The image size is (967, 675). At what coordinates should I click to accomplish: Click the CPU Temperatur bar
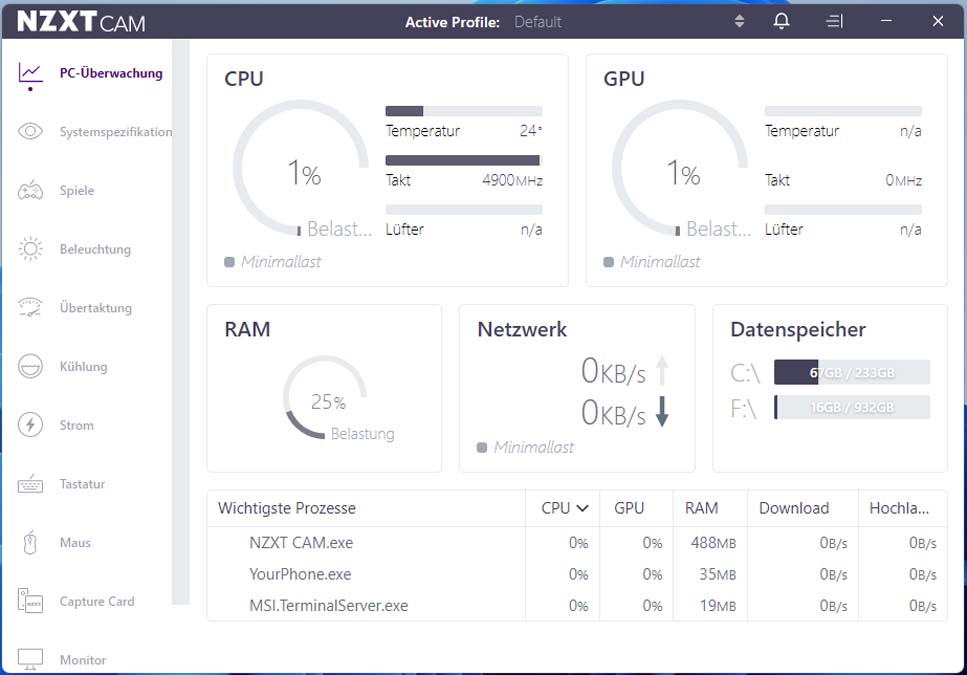click(464, 111)
